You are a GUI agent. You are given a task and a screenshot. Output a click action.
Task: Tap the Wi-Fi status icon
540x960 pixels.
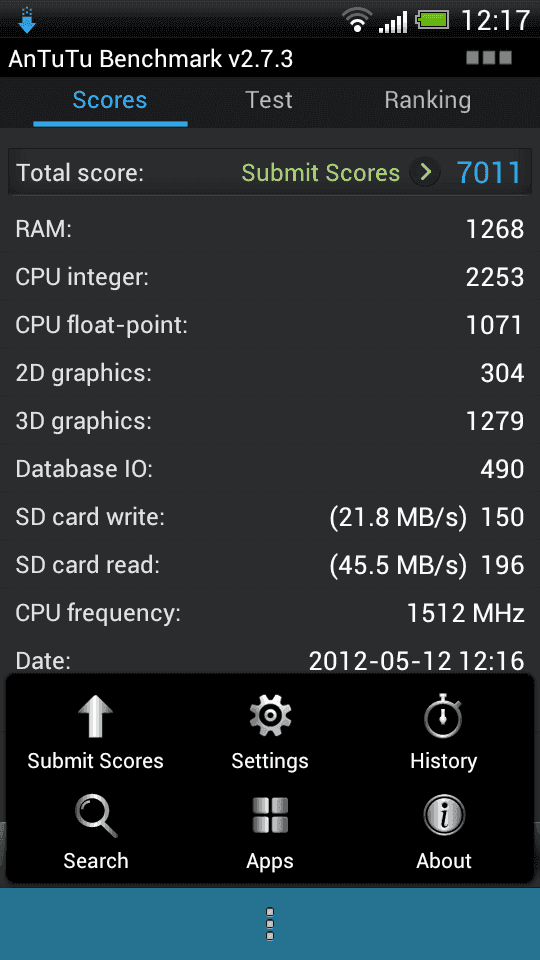click(x=357, y=20)
